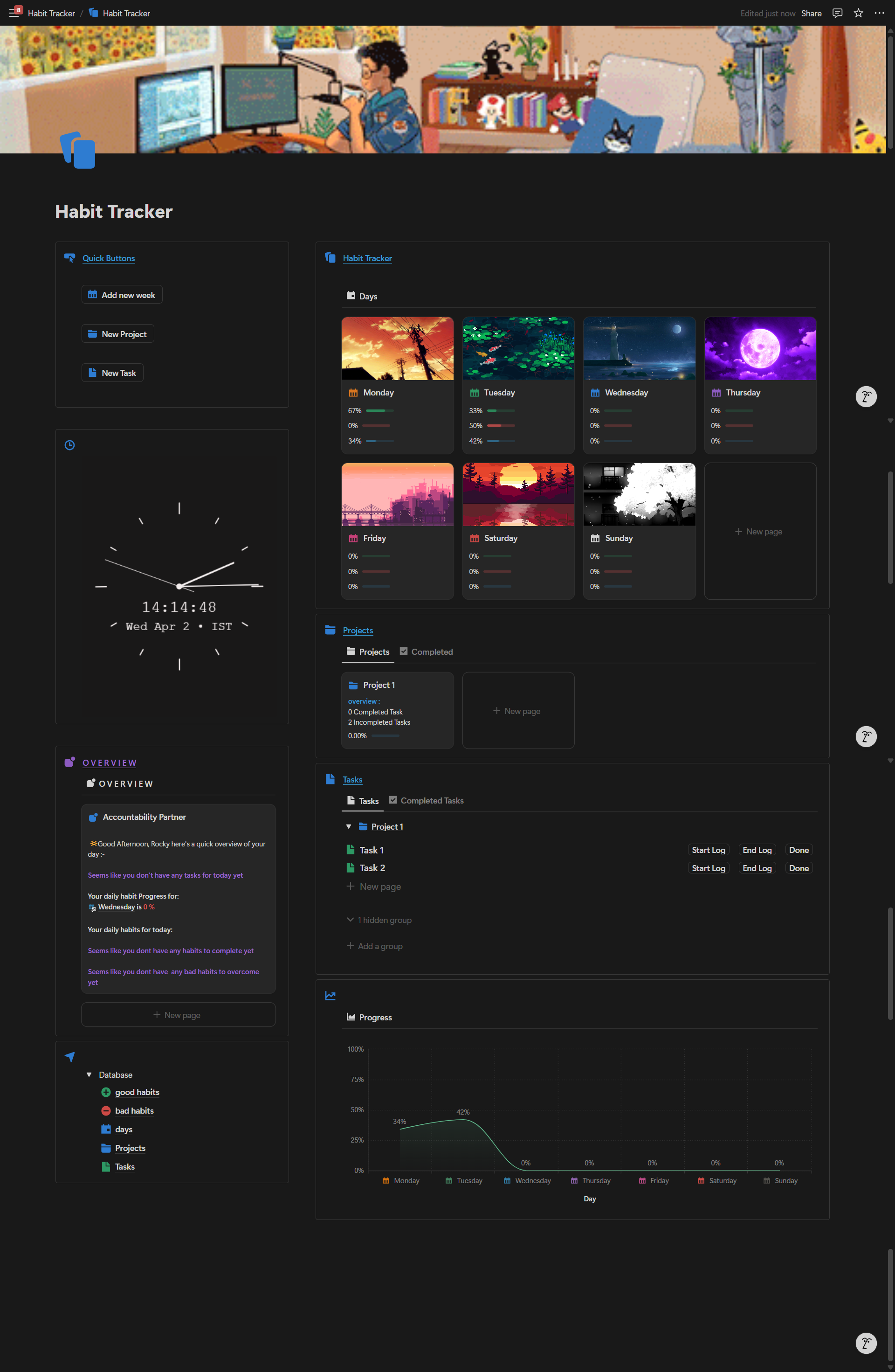The height and width of the screenshot is (1372, 895).
Task: Click the clock icon above the analog clock
Action: click(x=70, y=445)
